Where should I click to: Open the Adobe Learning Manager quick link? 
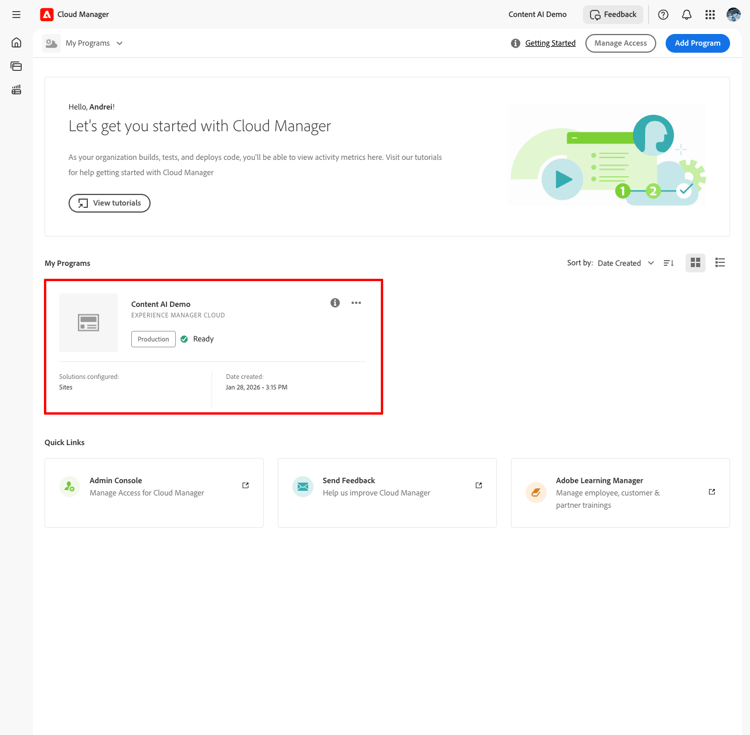(x=620, y=493)
